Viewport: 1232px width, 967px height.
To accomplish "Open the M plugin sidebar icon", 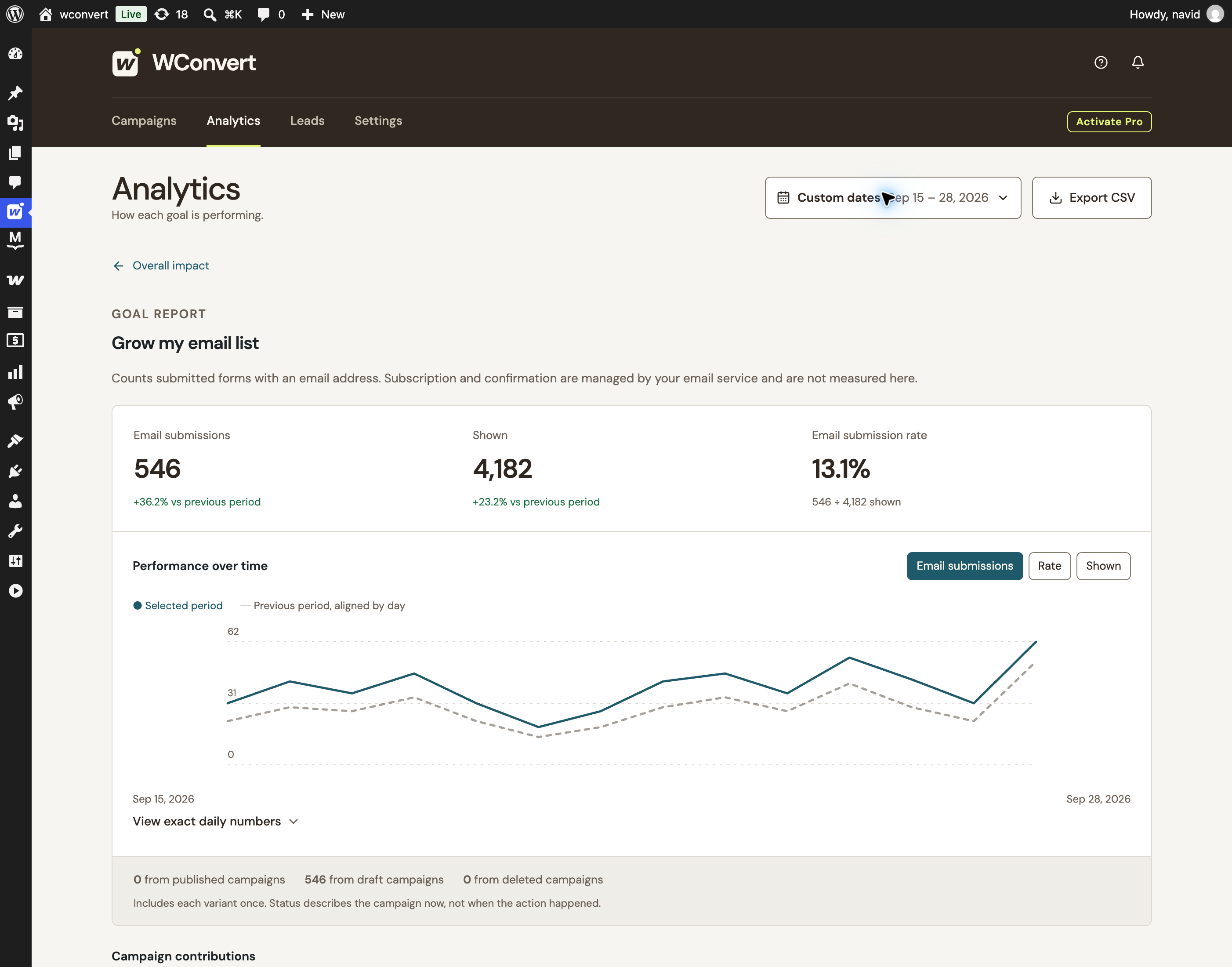I will pos(15,240).
